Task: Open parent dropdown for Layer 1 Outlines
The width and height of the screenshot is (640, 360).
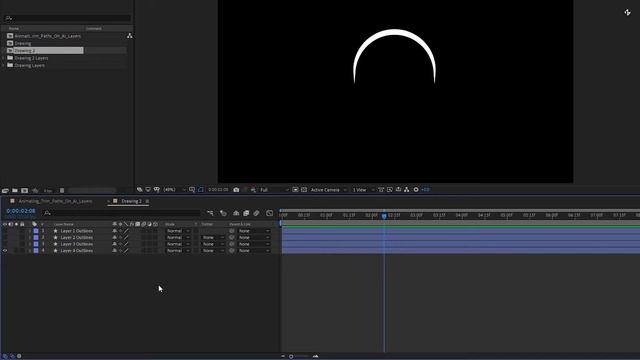Action: pos(253,231)
